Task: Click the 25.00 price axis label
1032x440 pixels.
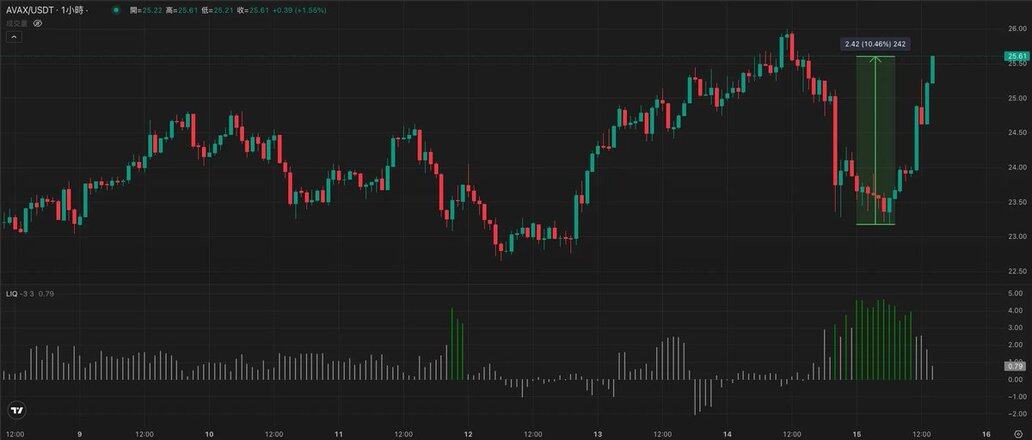Action: tap(1016, 98)
